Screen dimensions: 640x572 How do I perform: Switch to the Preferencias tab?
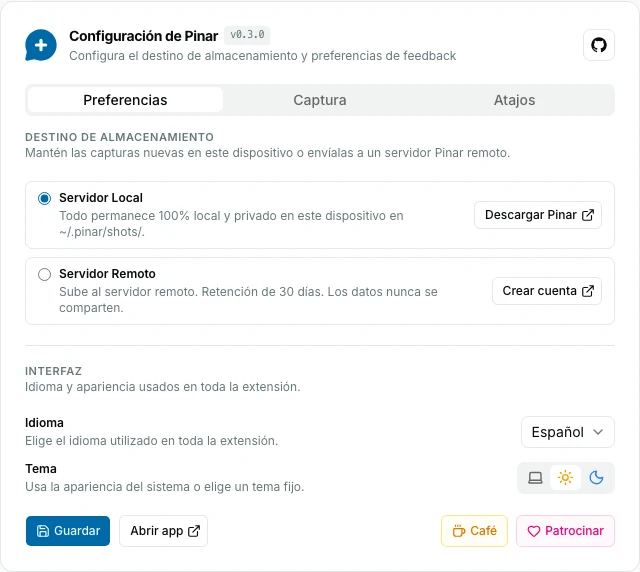[x=125, y=100]
